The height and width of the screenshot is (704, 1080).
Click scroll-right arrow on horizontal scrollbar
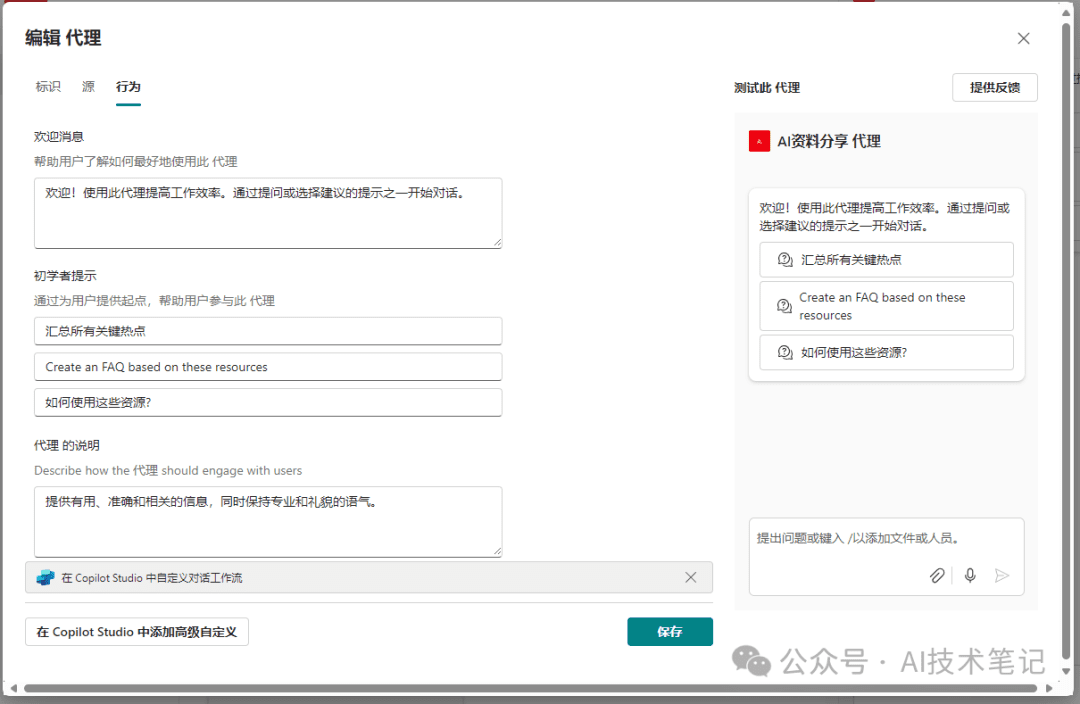1049,688
